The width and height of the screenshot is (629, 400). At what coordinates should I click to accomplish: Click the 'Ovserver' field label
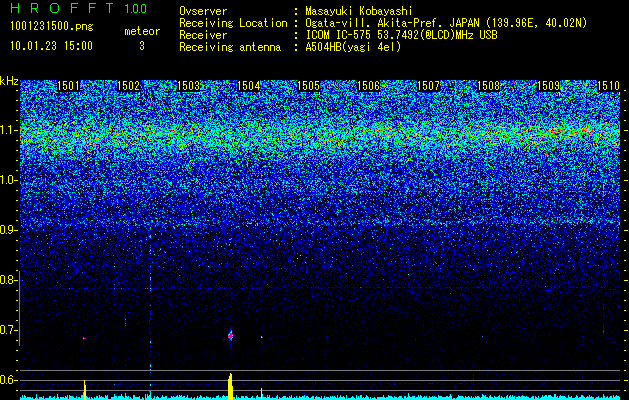(203, 11)
